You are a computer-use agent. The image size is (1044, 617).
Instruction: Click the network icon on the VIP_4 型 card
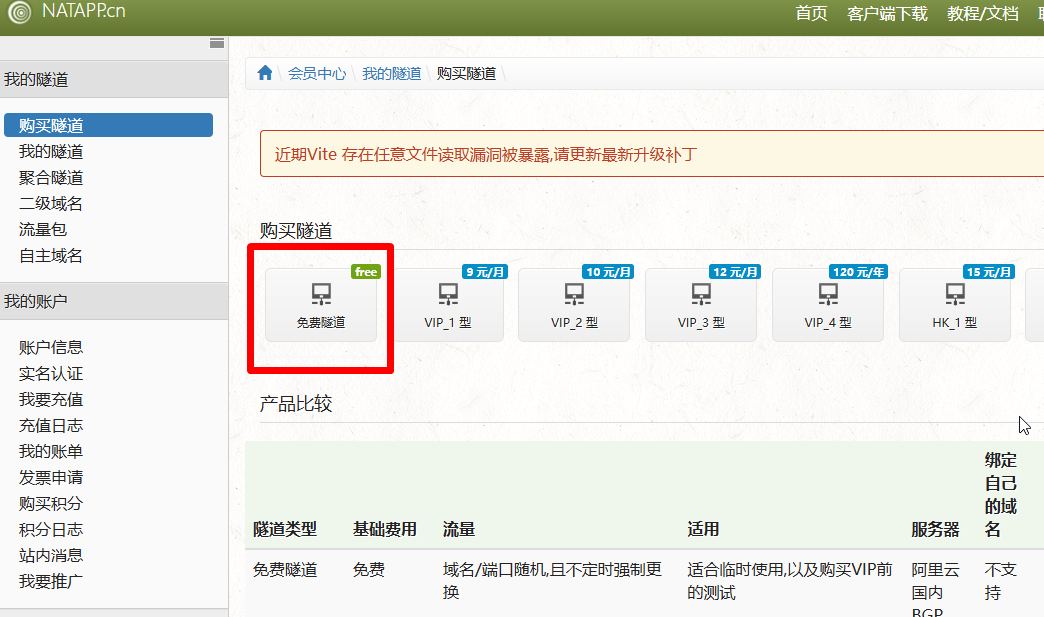[x=828, y=294]
